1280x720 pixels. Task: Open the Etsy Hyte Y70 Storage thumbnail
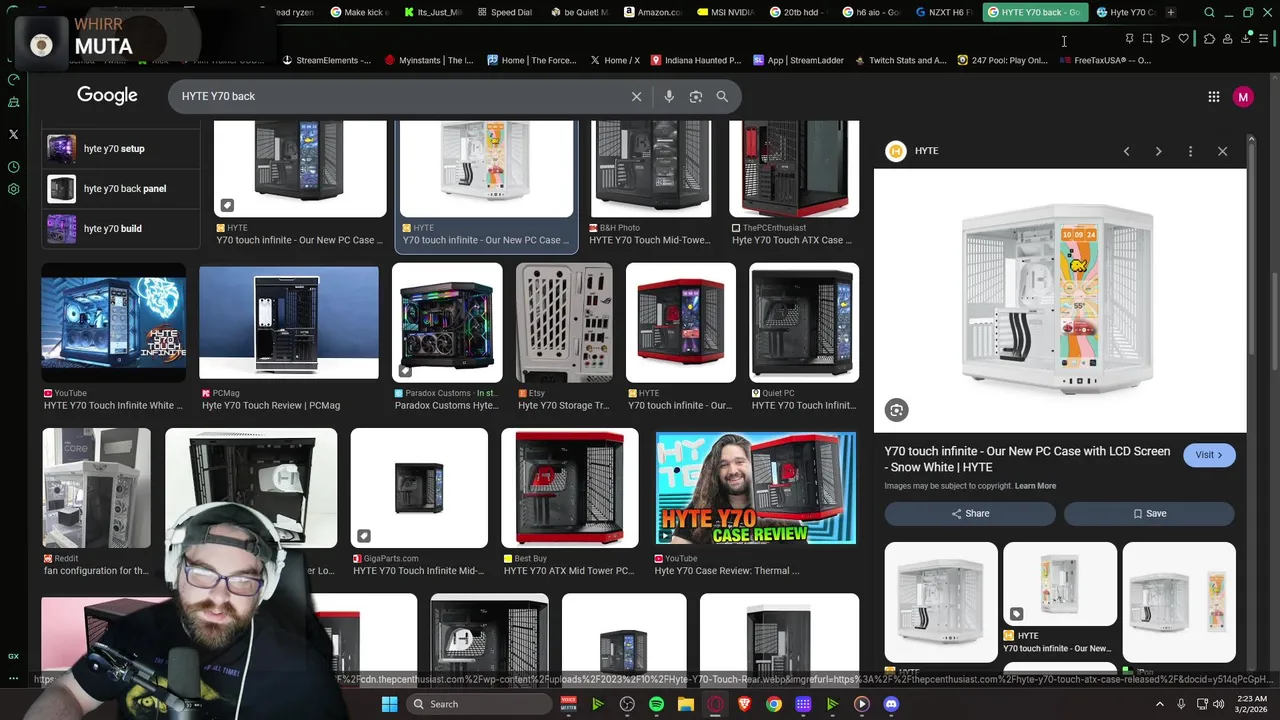coord(564,322)
